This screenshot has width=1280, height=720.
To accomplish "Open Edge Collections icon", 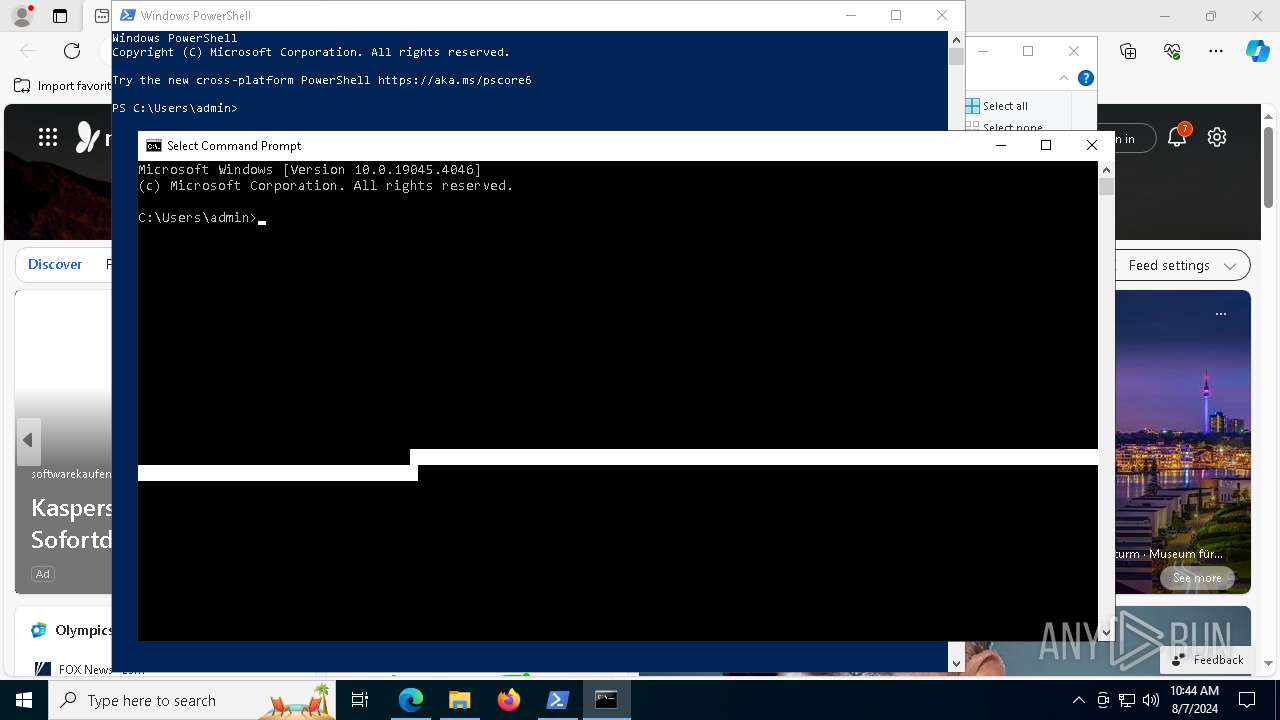I will click(1128, 51).
